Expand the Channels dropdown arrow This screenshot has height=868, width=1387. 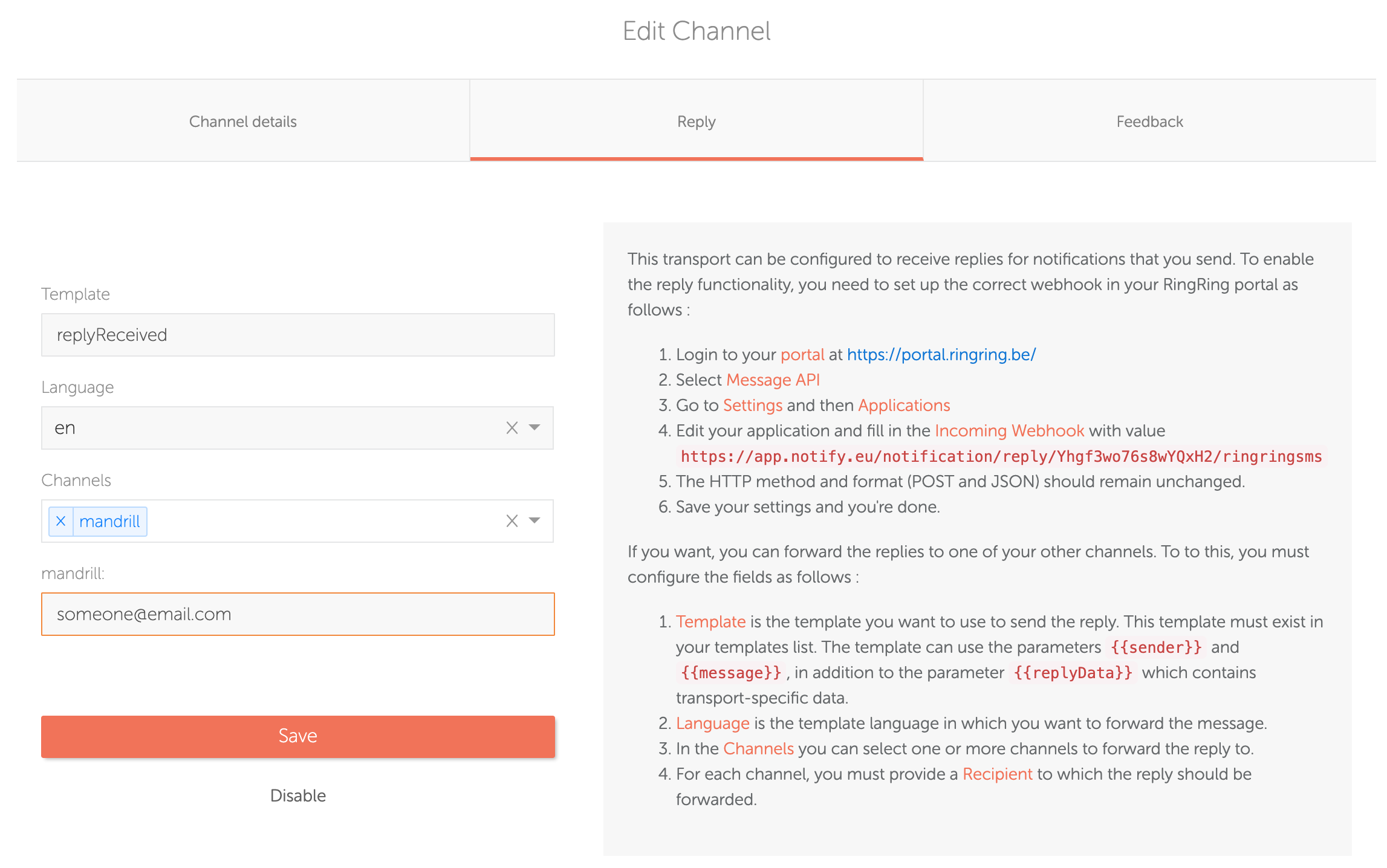534,521
